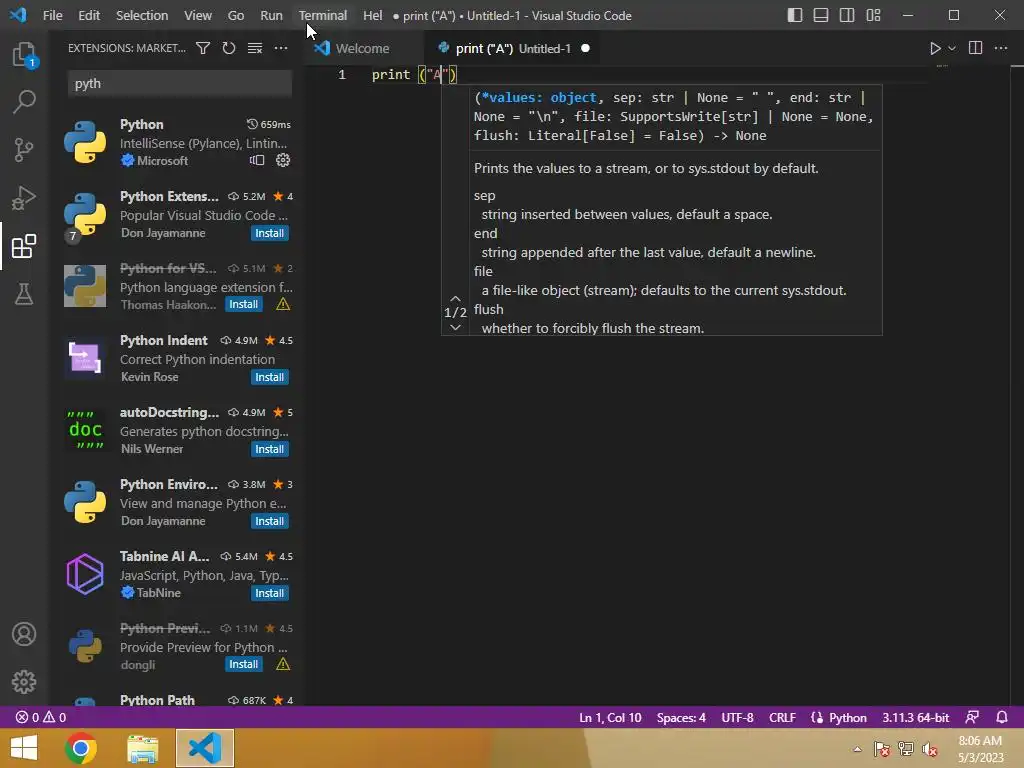Open the Terminal menu
The width and height of the screenshot is (1024, 768).
[x=323, y=15]
